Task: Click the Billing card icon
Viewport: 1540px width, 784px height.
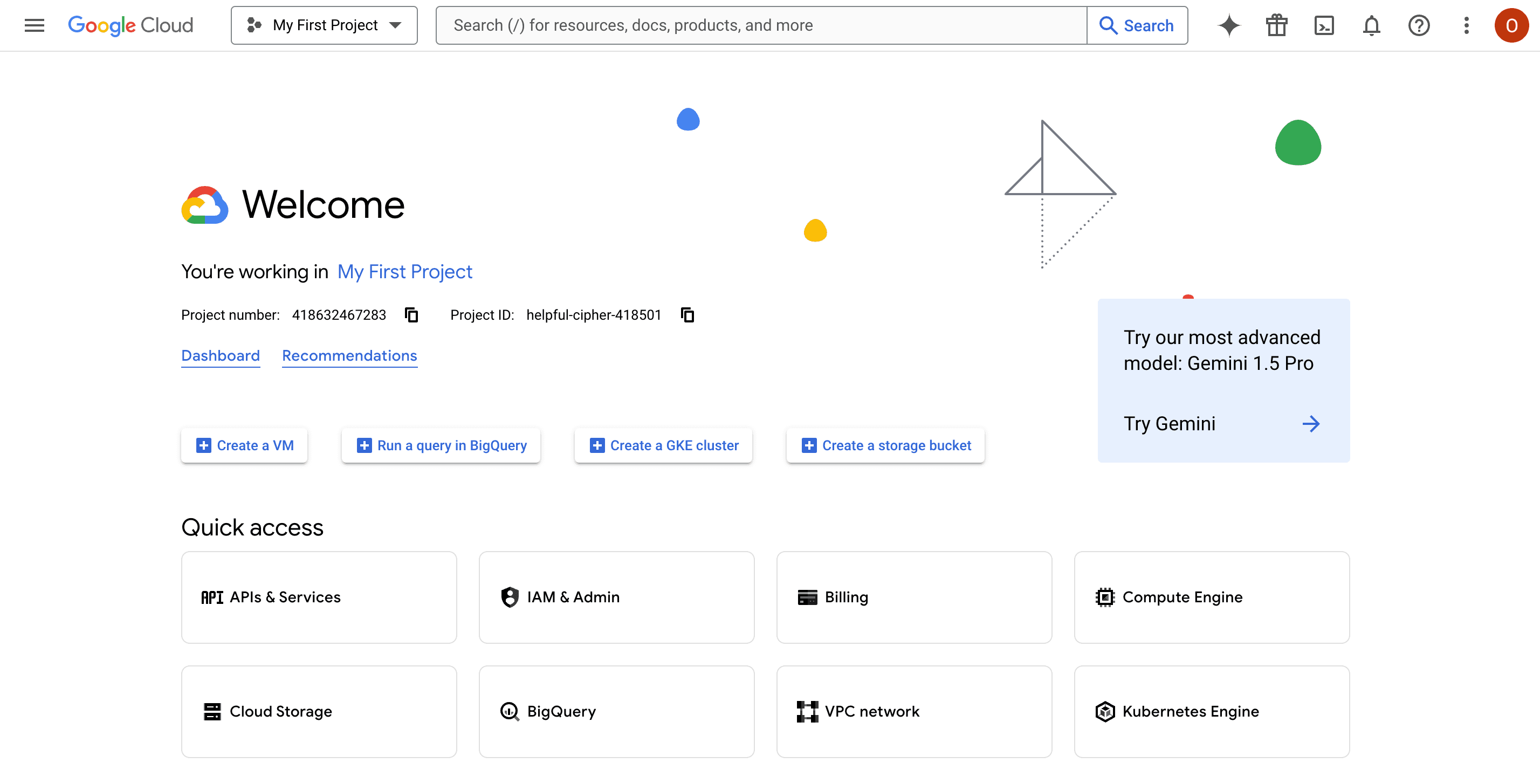Action: (x=807, y=597)
